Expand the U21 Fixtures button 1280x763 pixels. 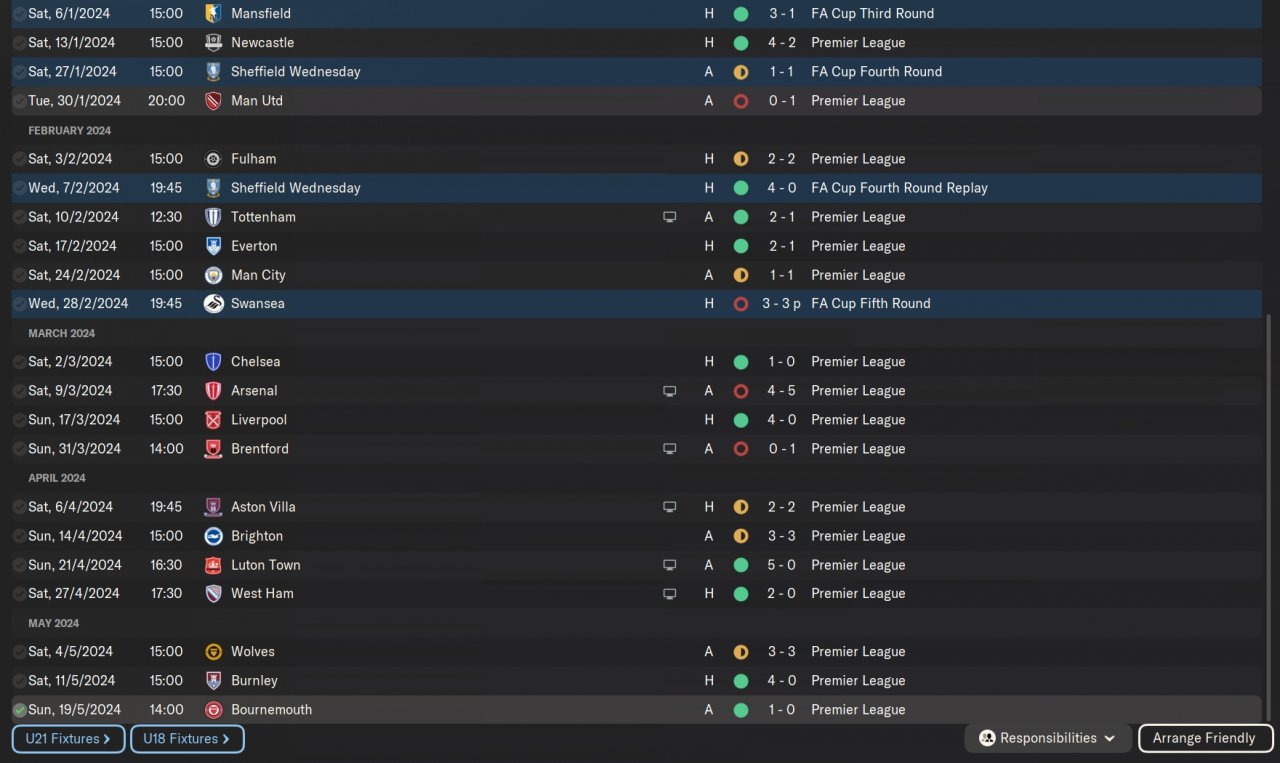click(68, 739)
